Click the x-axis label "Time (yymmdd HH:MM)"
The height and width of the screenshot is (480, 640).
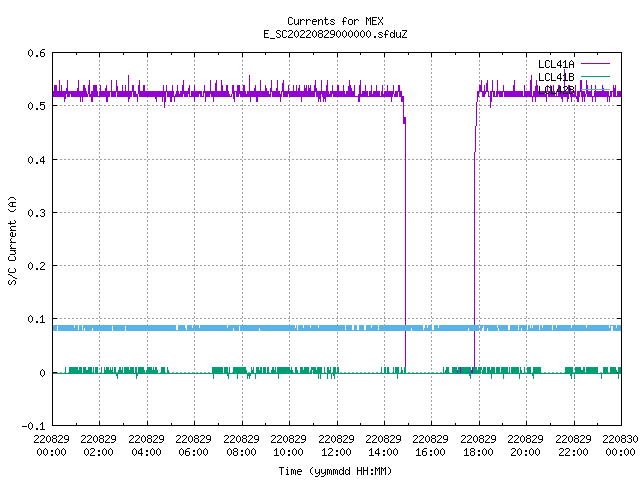click(x=335, y=471)
